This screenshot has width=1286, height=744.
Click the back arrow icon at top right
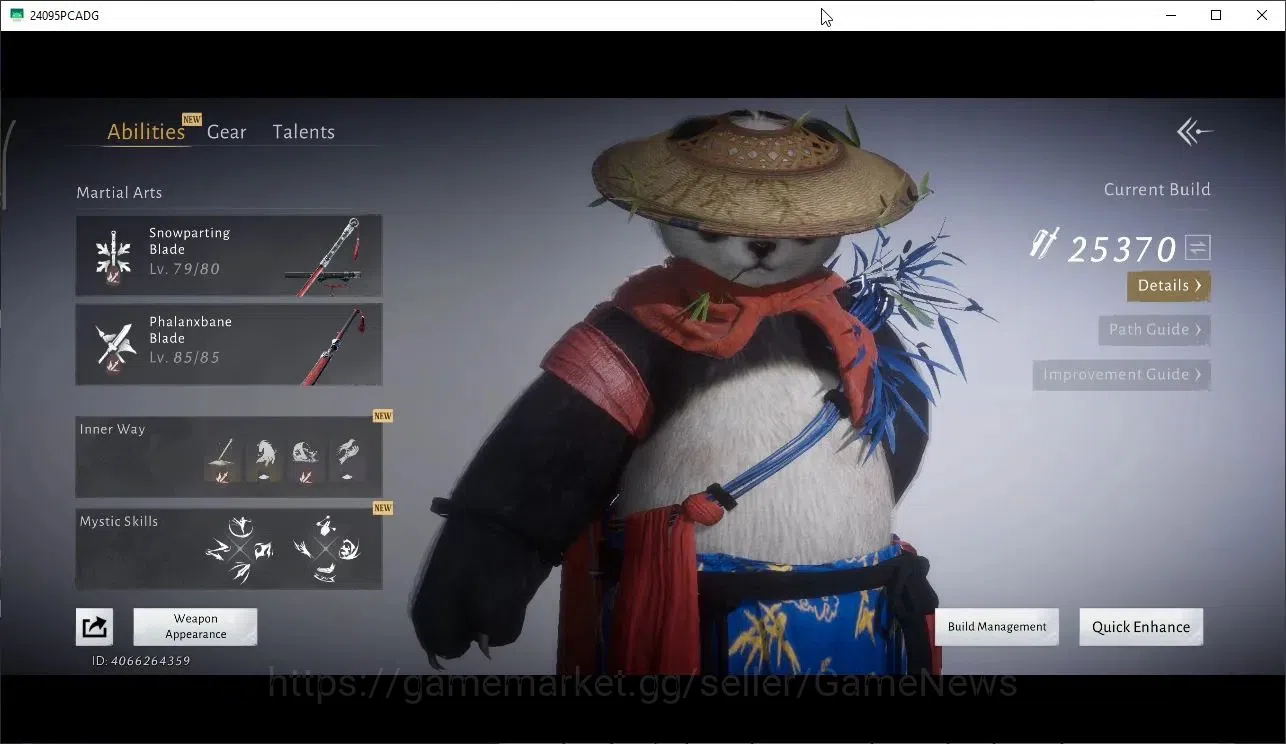point(1194,131)
